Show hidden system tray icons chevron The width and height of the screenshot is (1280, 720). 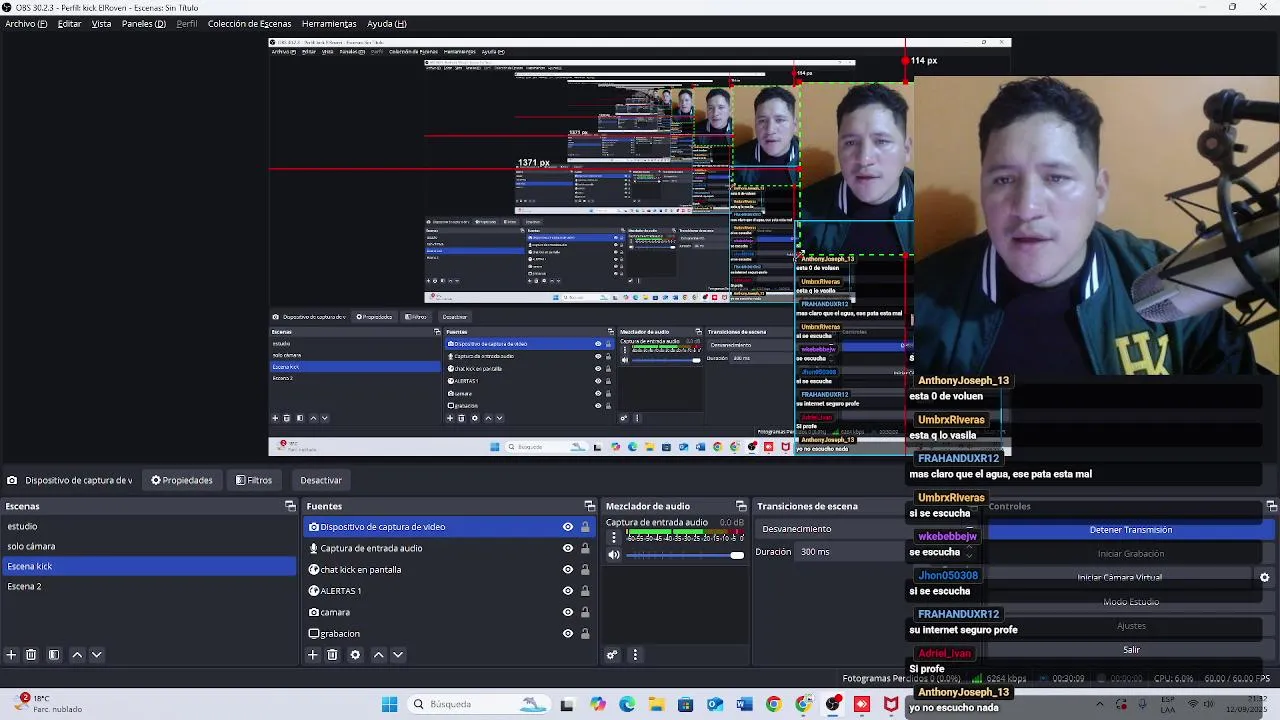(x=1099, y=704)
